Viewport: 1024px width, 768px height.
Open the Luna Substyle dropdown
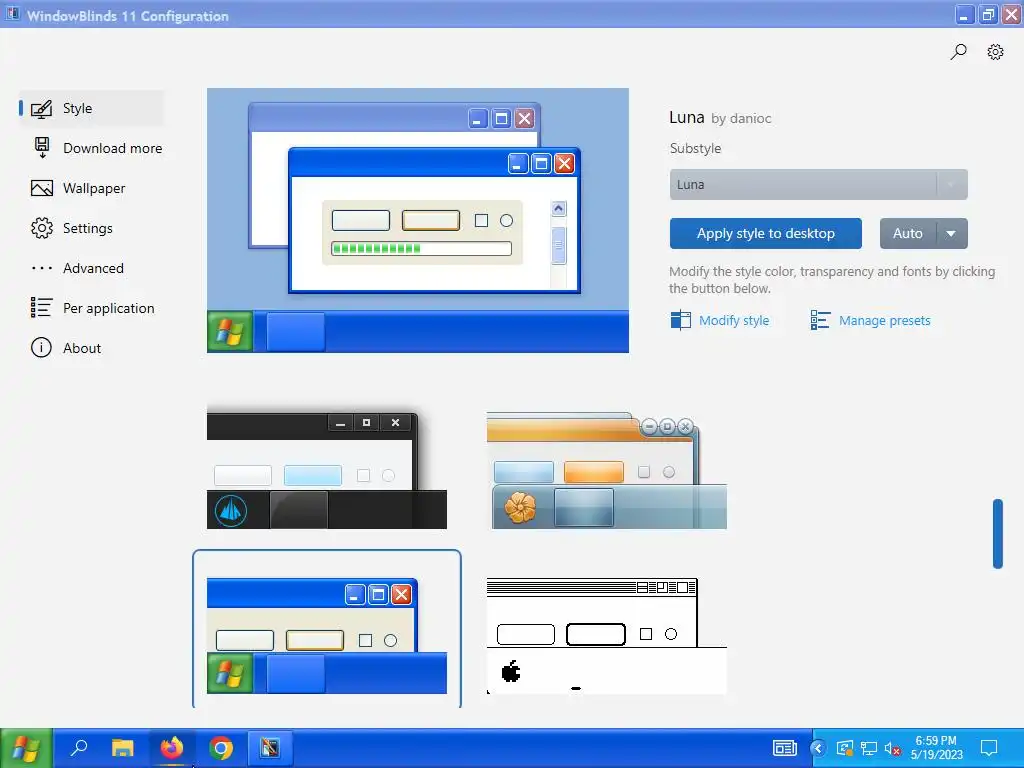(x=818, y=185)
